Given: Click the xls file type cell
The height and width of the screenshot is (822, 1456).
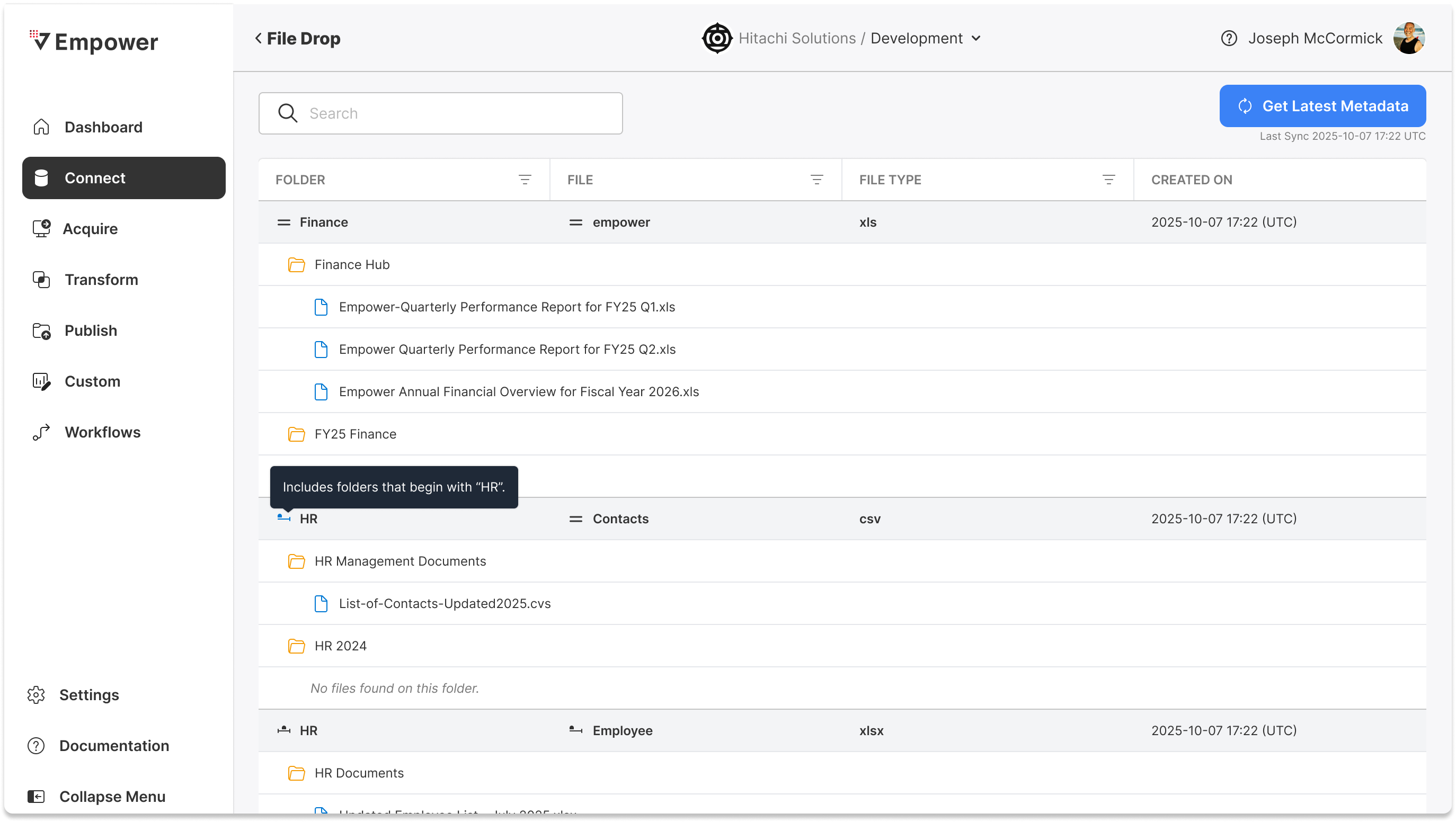Looking at the screenshot, I should (x=868, y=222).
